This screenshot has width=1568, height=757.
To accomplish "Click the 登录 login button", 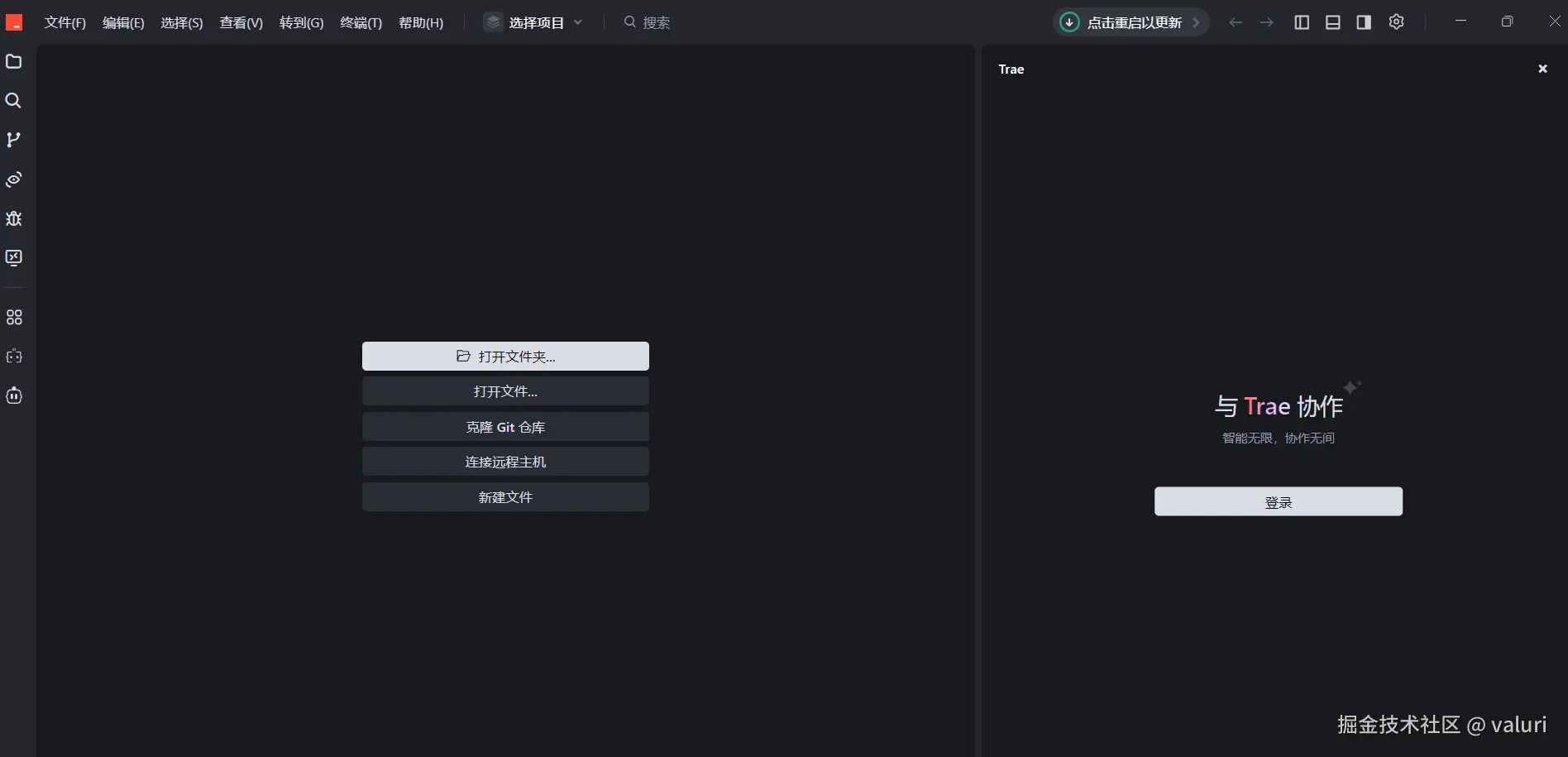I will coord(1278,501).
